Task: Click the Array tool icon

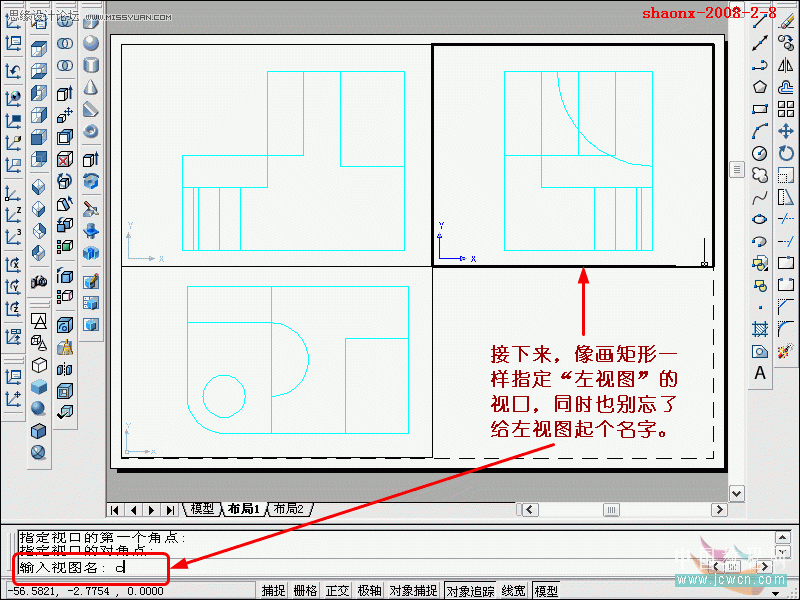Action: point(786,109)
